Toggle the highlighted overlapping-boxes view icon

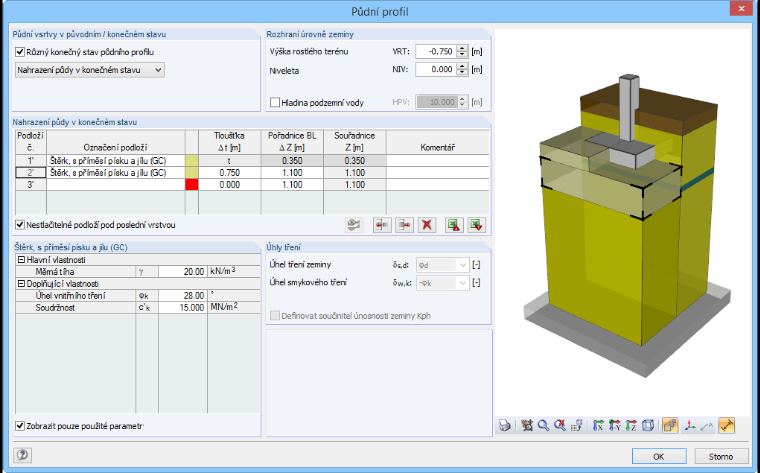(670, 426)
